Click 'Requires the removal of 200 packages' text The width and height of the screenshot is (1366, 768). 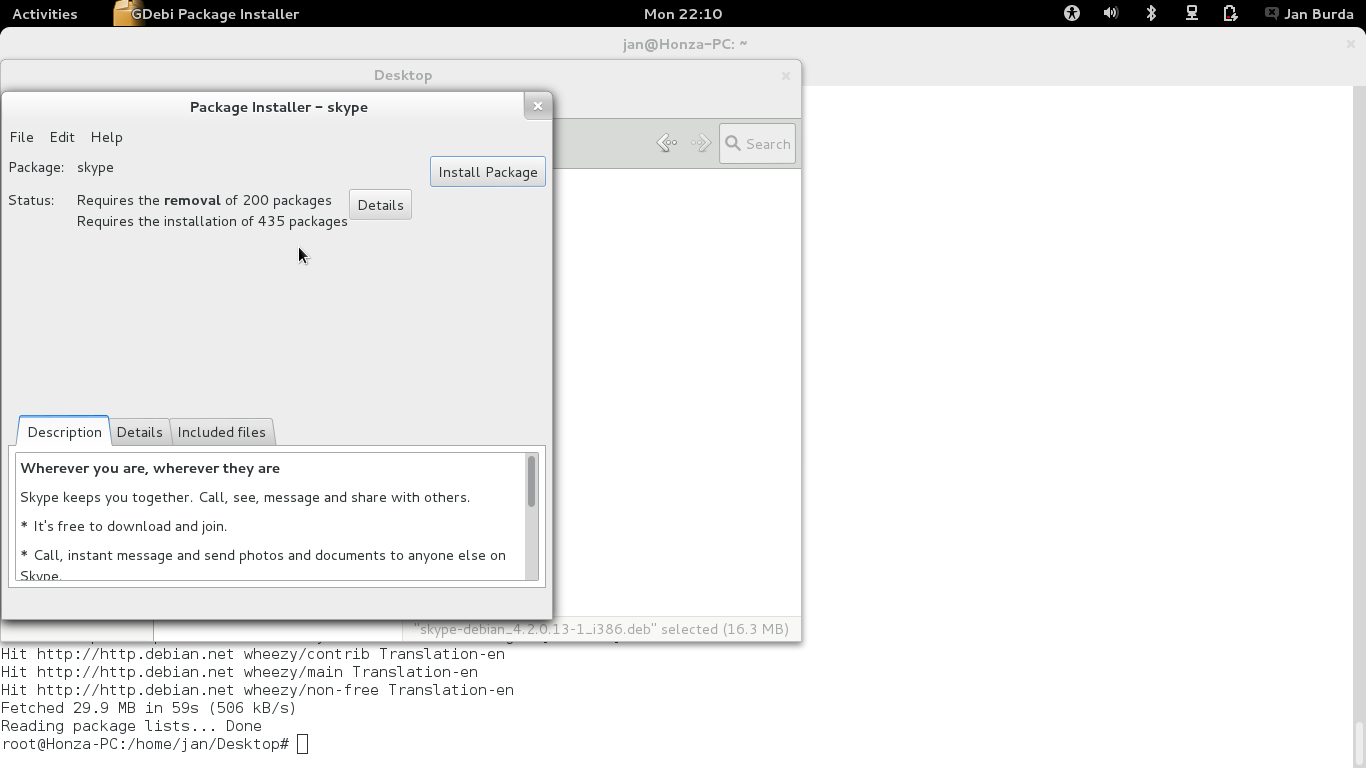click(x=204, y=200)
